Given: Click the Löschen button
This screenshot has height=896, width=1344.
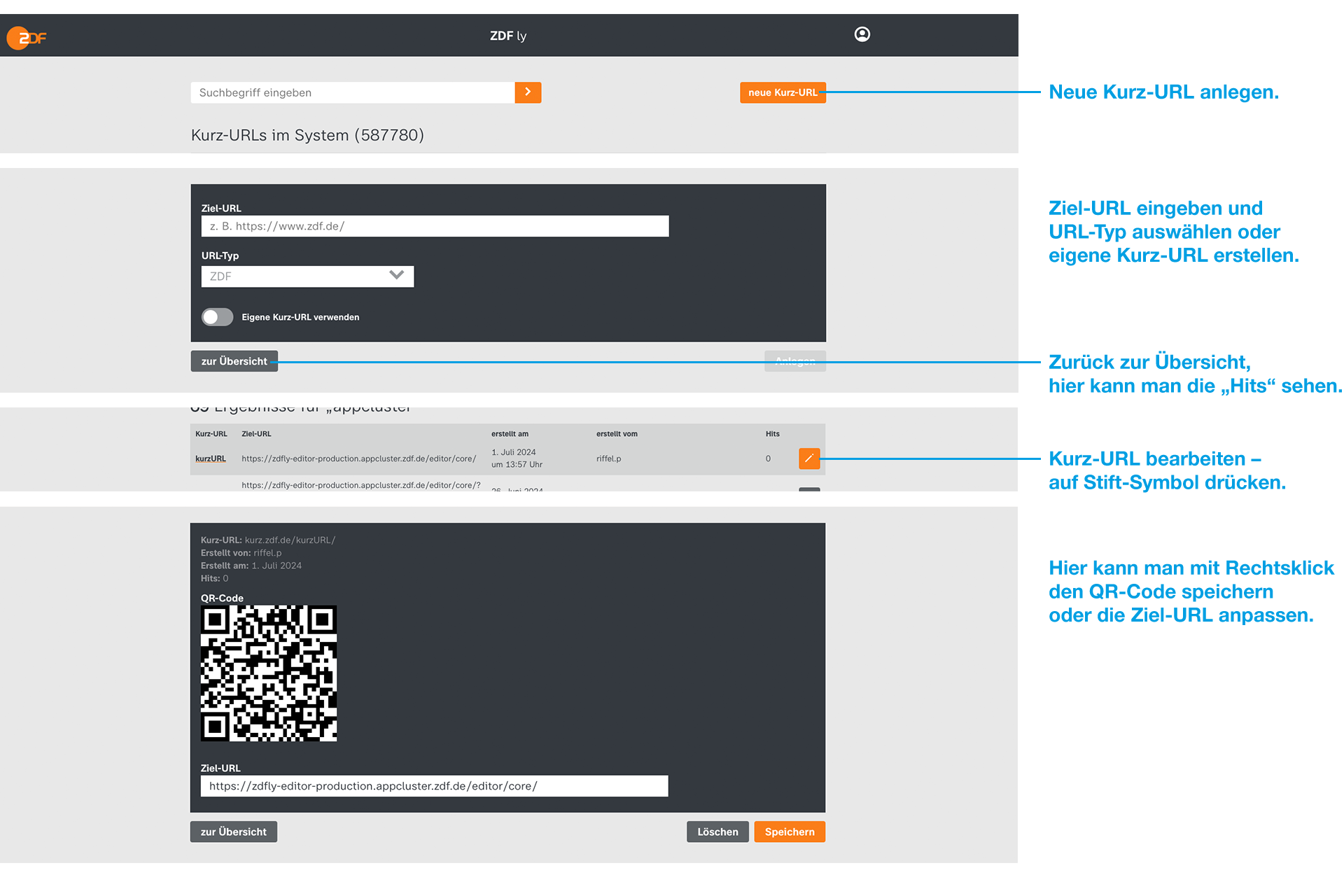Looking at the screenshot, I should click(x=717, y=832).
